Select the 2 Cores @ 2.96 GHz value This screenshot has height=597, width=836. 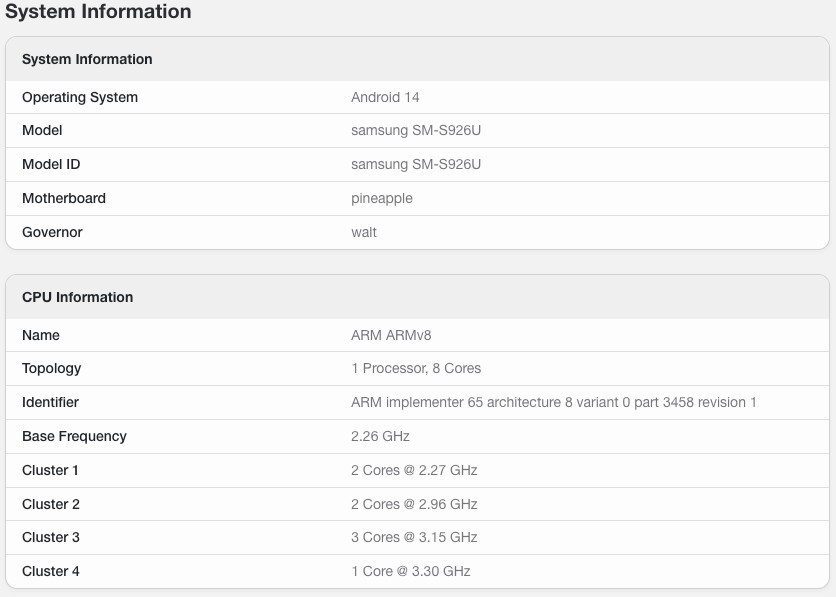click(414, 504)
